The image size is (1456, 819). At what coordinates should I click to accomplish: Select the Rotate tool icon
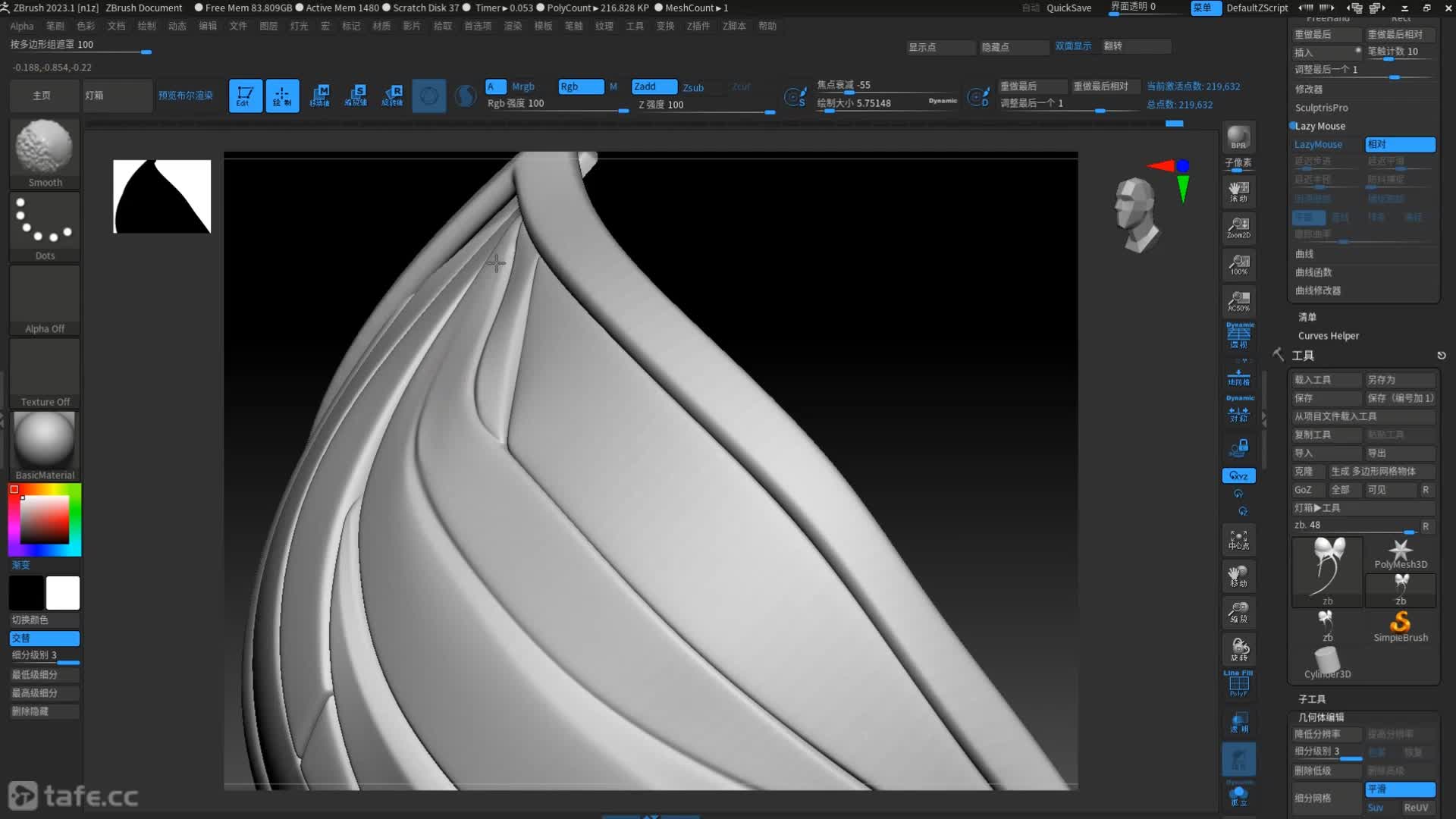tap(393, 94)
